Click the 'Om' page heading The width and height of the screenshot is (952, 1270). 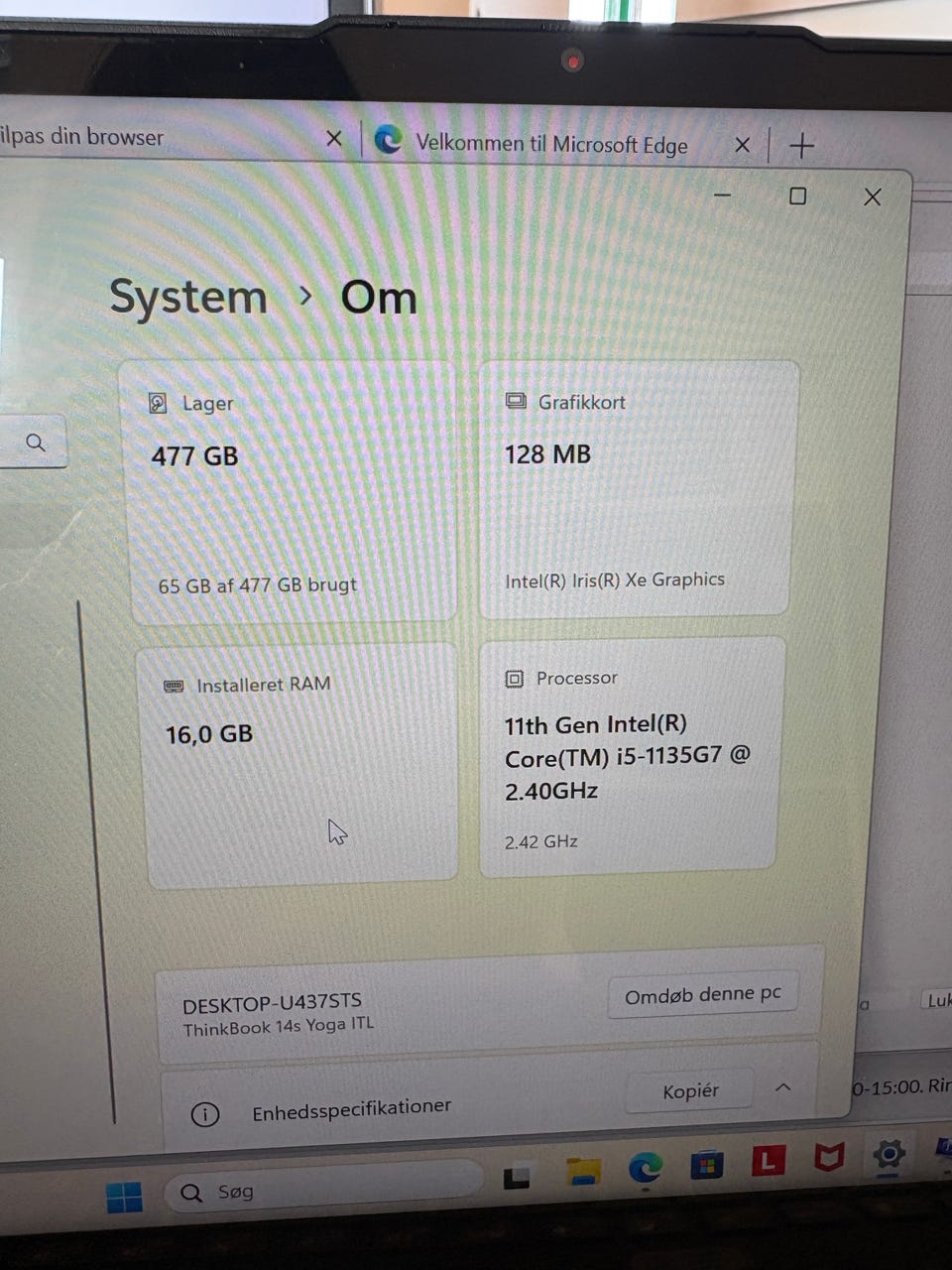point(379,298)
